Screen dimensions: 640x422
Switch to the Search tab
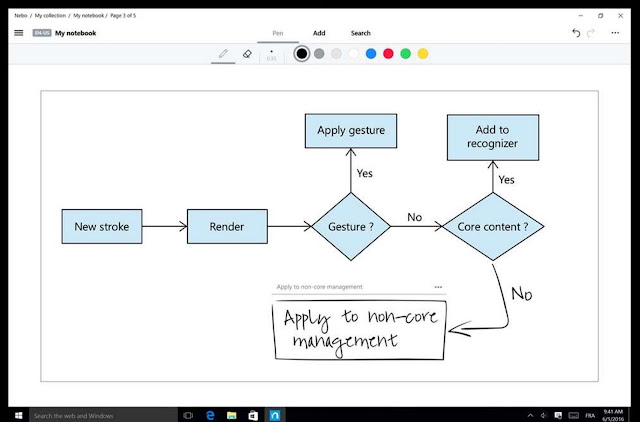[360, 33]
